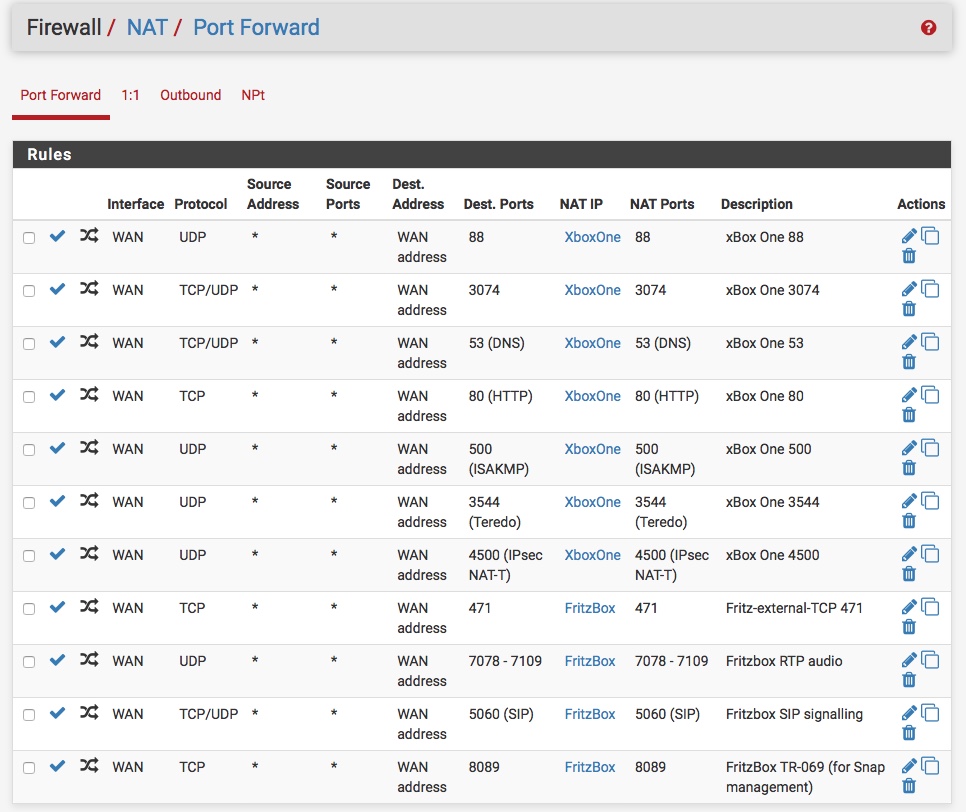Follow the FritzBox alias link in the 471 row

tap(590, 608)
